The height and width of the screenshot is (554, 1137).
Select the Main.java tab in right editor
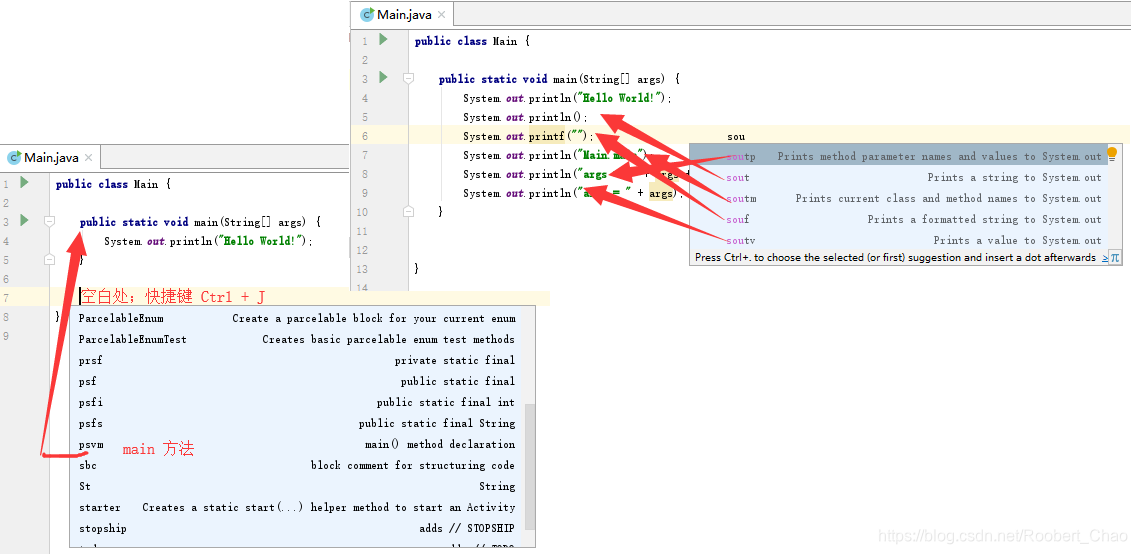click(404, 15)
